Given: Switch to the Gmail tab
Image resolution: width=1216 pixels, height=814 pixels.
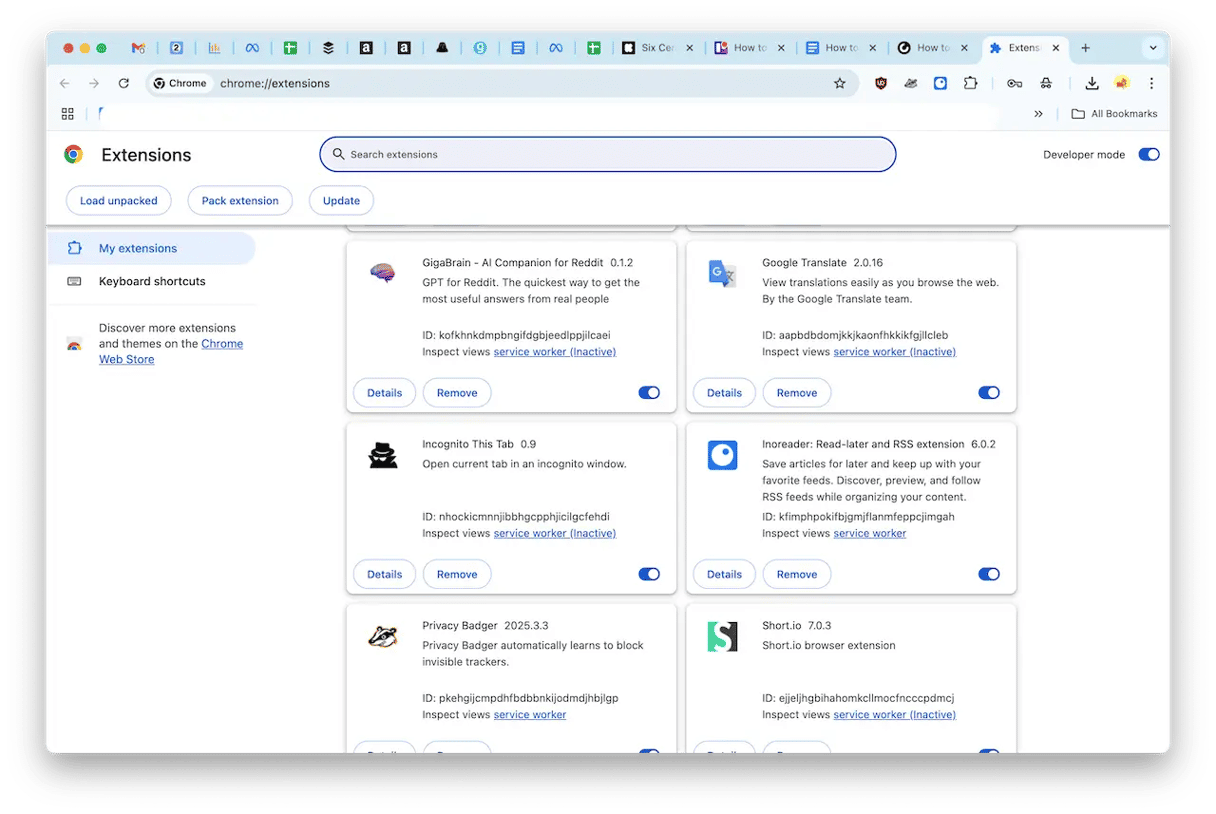Looking at the screenshot, I should pyautogui.click(x=139, y=48).
